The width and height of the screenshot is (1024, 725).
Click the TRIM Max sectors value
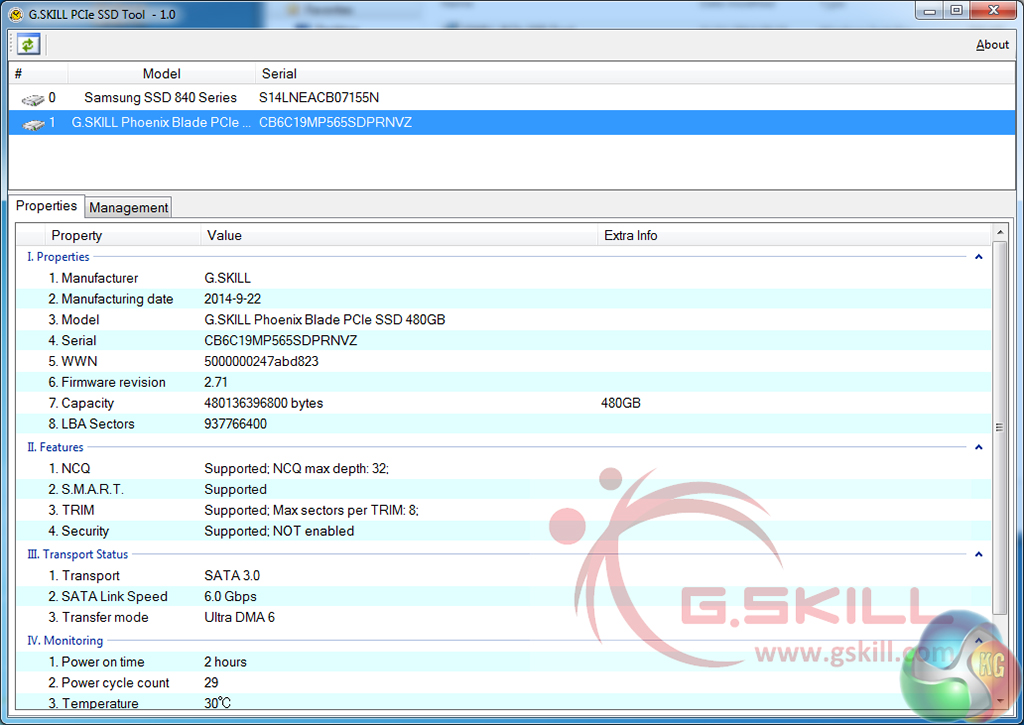tap(312, 511)
